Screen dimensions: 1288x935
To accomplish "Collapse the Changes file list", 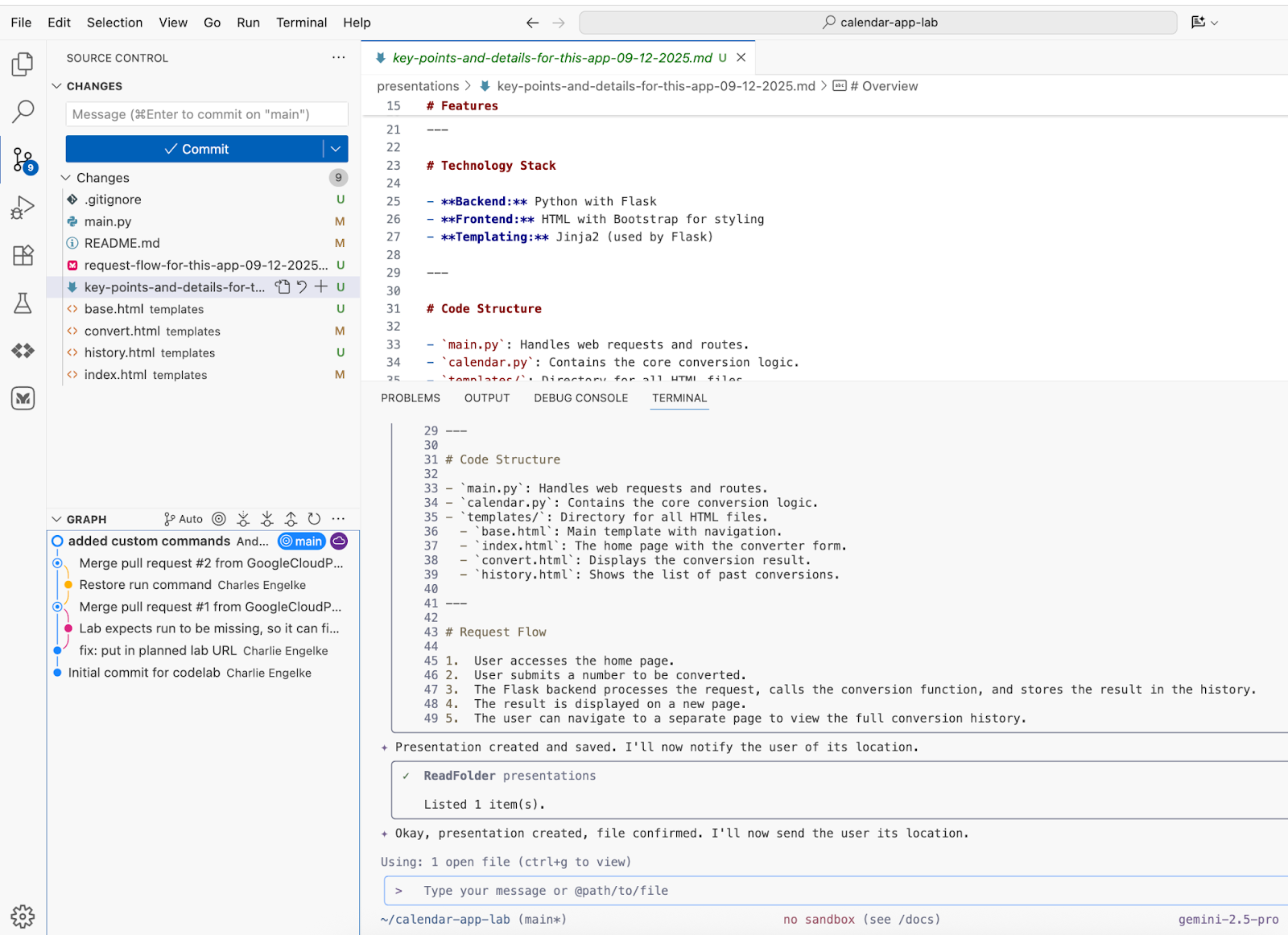I will pos(66,178).
